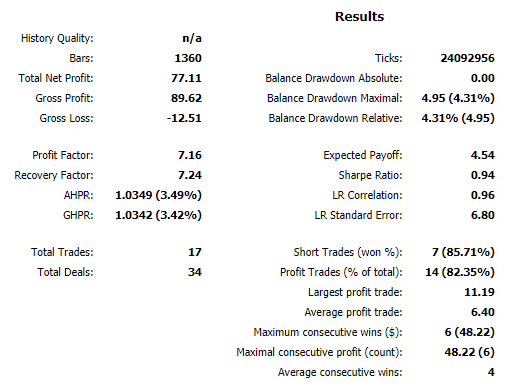The image size is (505, 390).
Task: Click the Sharpe Ratio value 0.94
Action: tap(483, 175)
